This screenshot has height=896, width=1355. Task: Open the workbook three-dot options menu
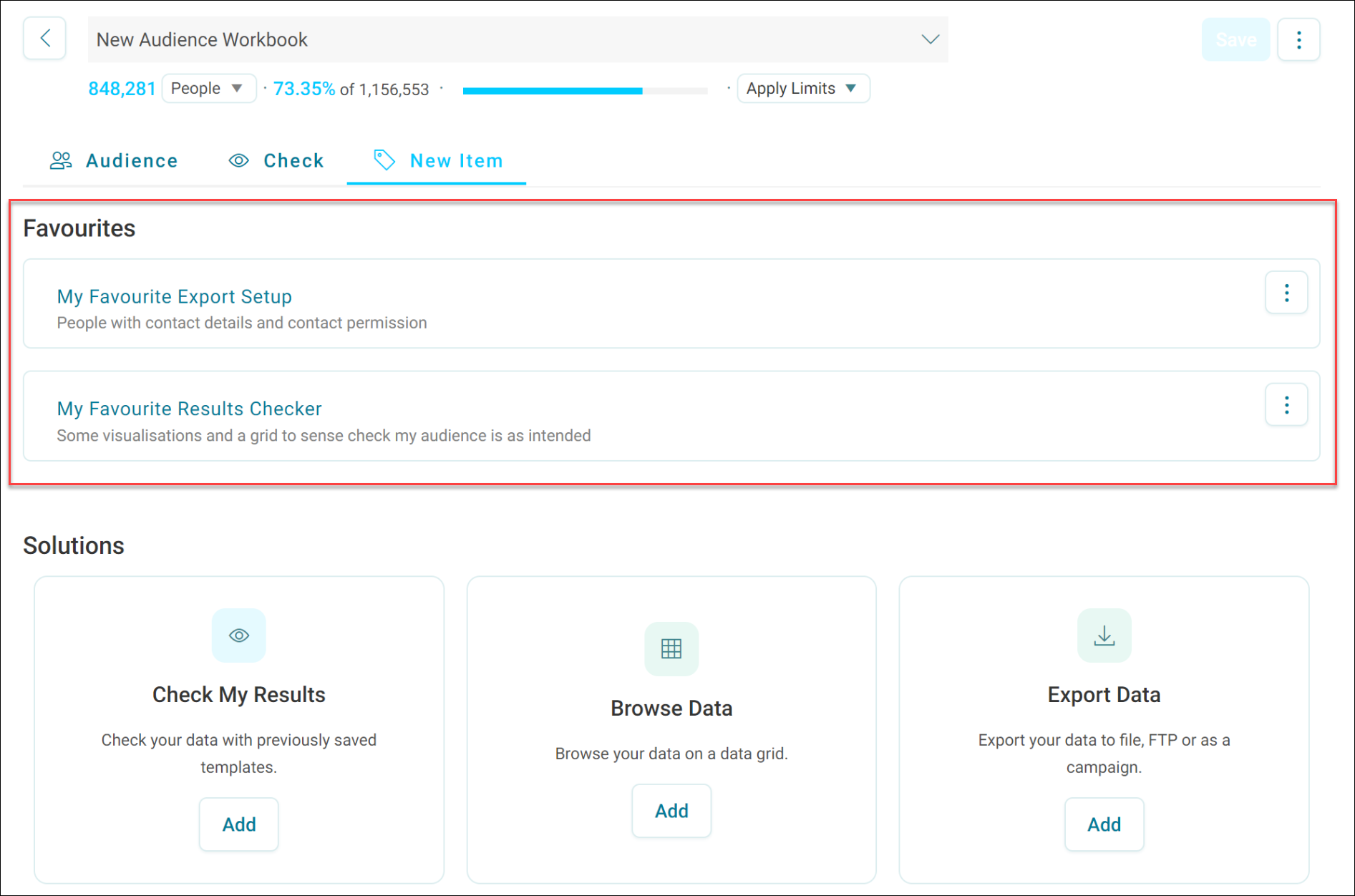coord(1298,39)
